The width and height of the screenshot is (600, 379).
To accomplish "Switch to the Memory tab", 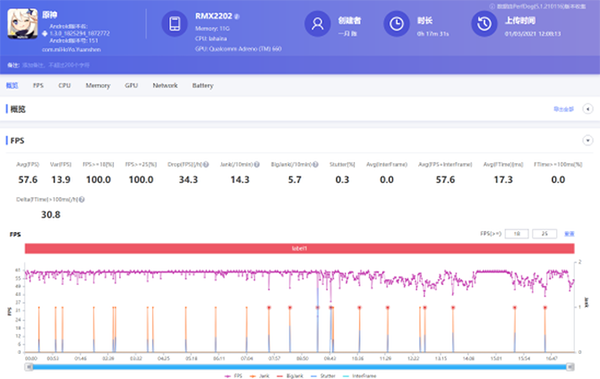I will coord(98,85).
